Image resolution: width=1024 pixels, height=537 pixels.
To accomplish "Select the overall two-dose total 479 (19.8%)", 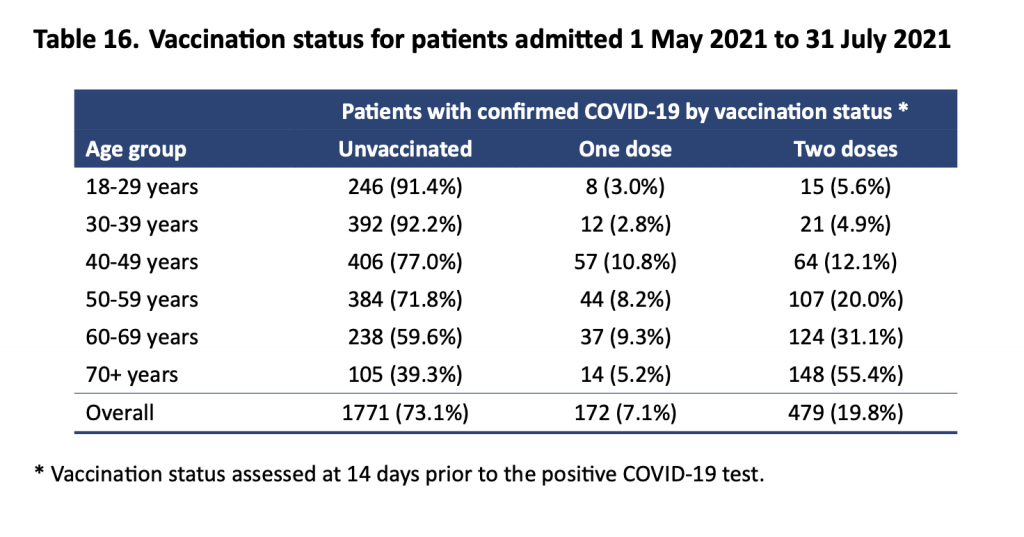I will click(x=845, y=413).
